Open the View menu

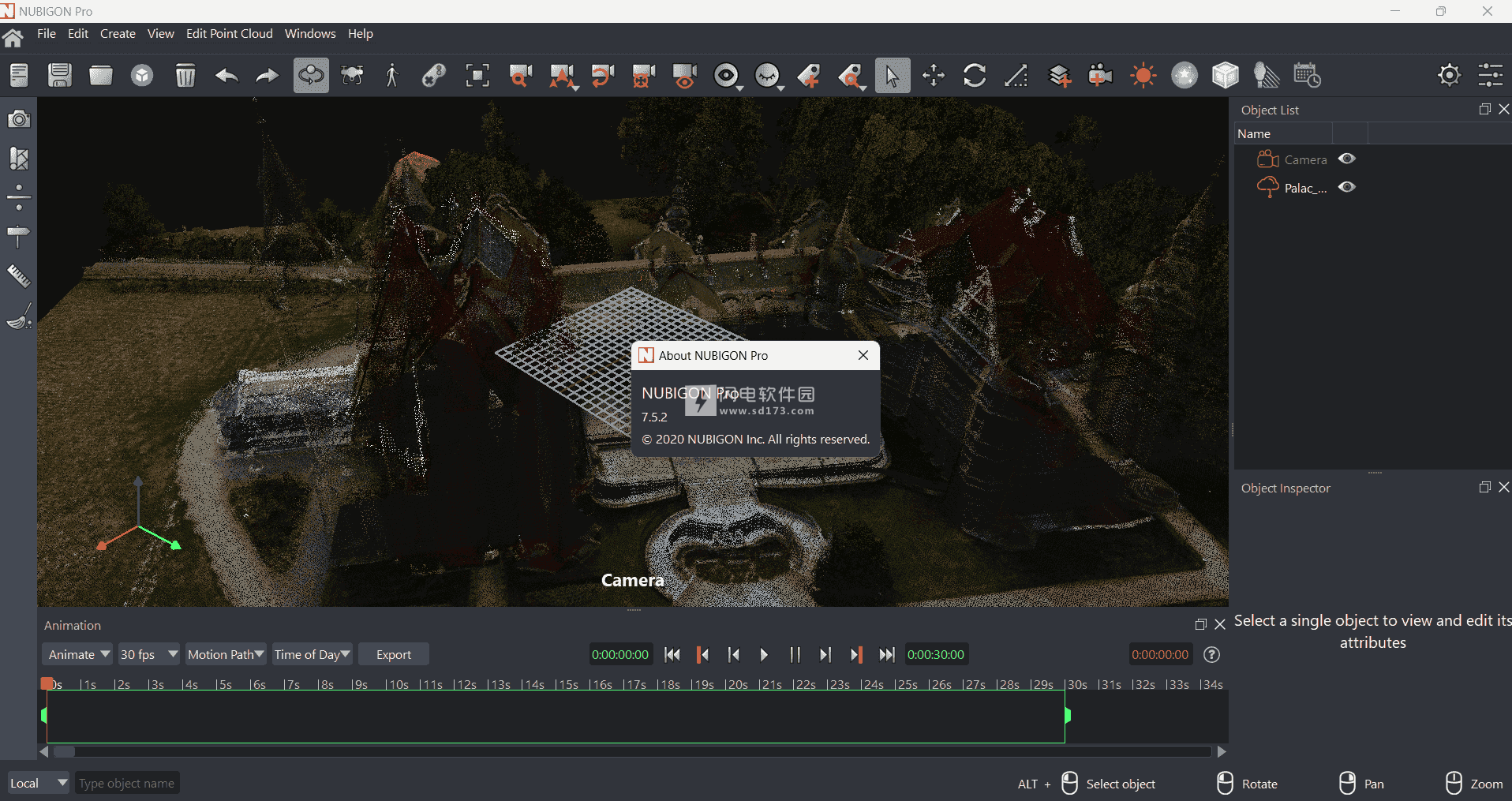[160, 34]
